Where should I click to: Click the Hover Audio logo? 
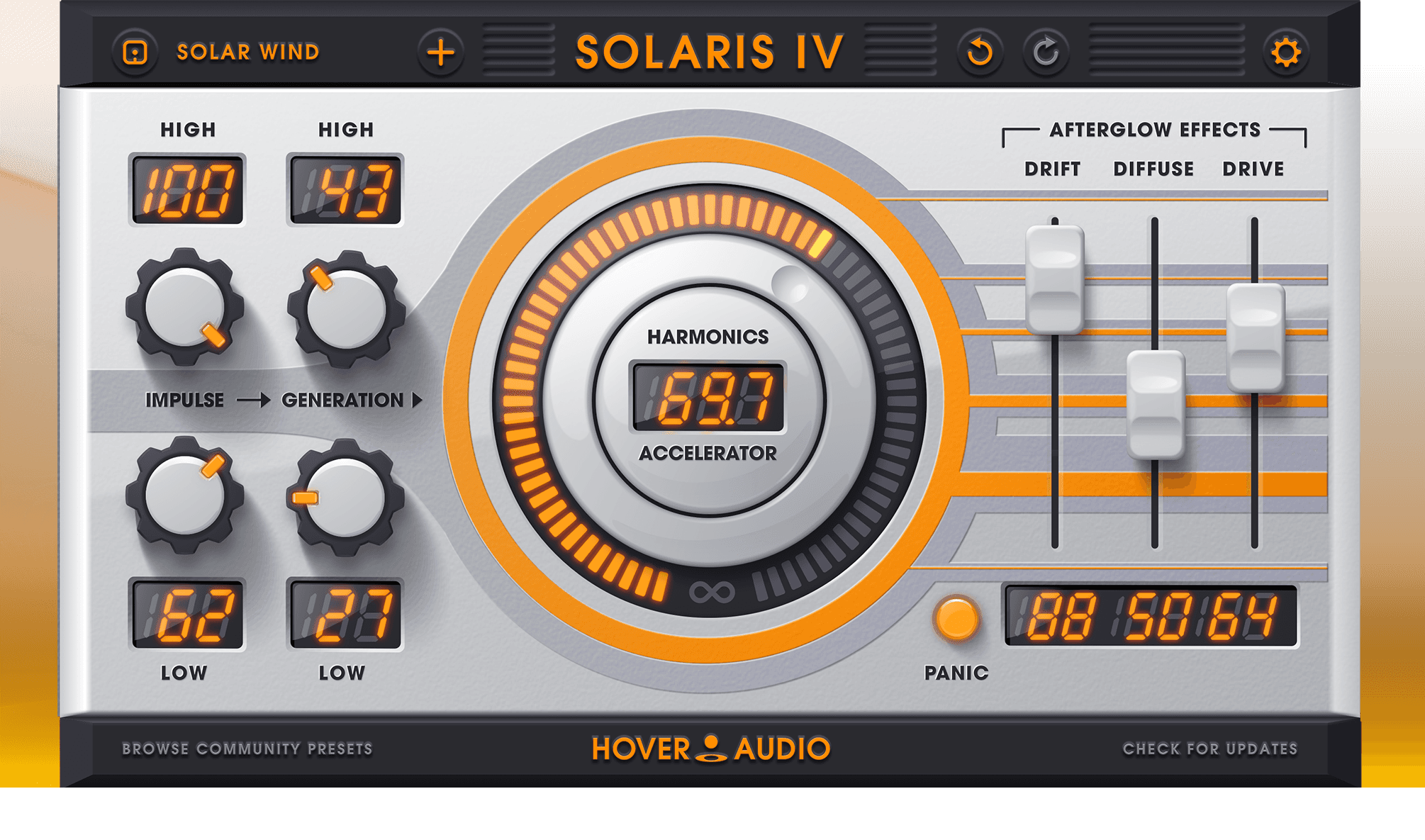710,749
